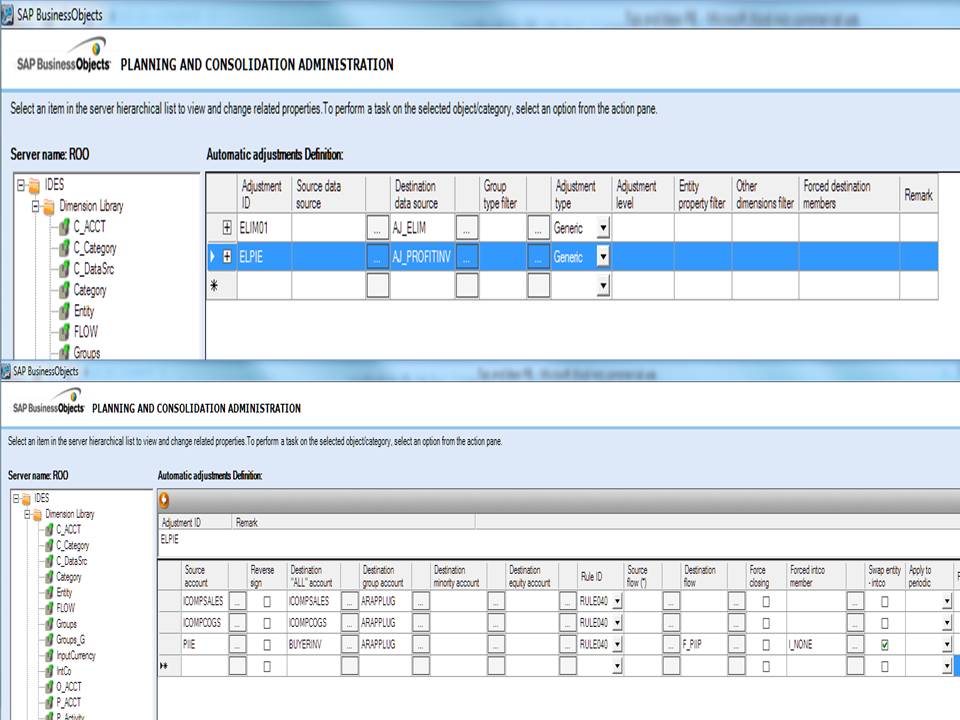The image size is (960, 720).
Task: Click the InputCurrency dimension icon
Action: tap(48, 655)
